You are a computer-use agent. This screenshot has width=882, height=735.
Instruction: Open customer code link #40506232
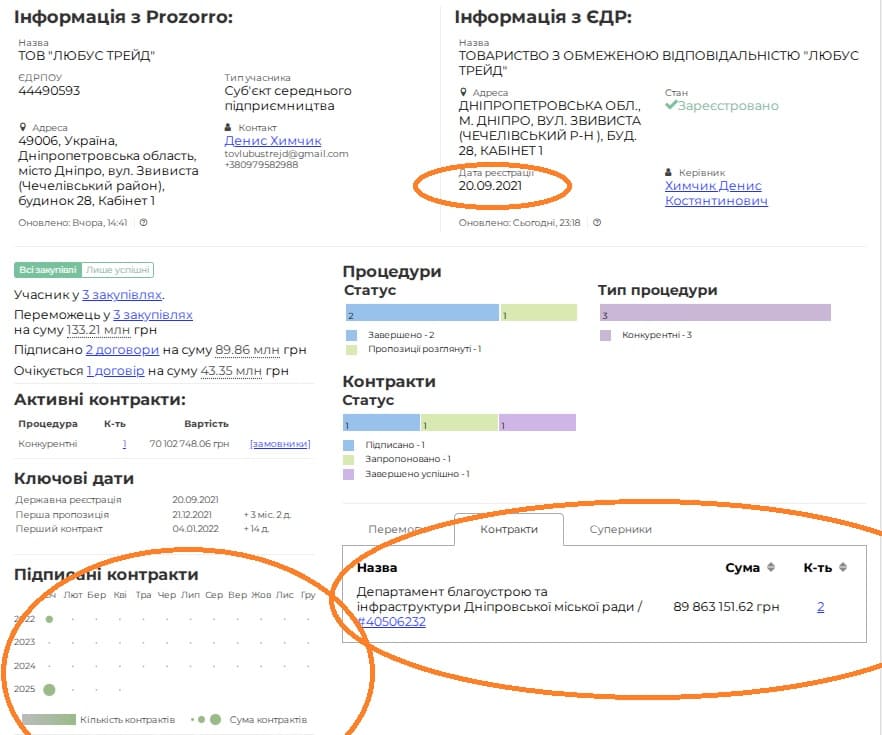tap(391, 622)
